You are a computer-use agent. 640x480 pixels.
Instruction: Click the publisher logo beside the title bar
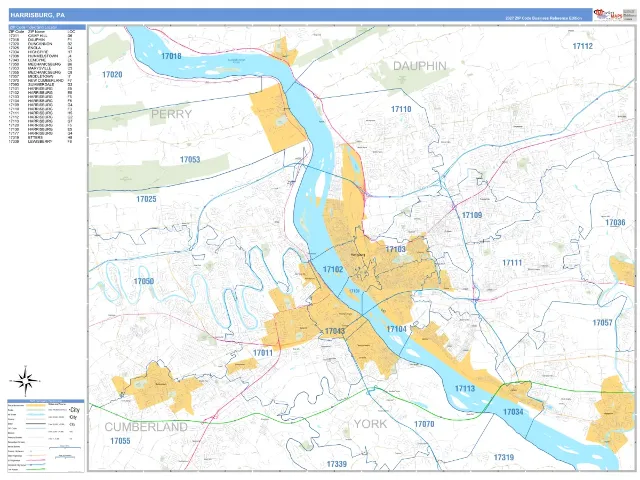pos(609,15)
